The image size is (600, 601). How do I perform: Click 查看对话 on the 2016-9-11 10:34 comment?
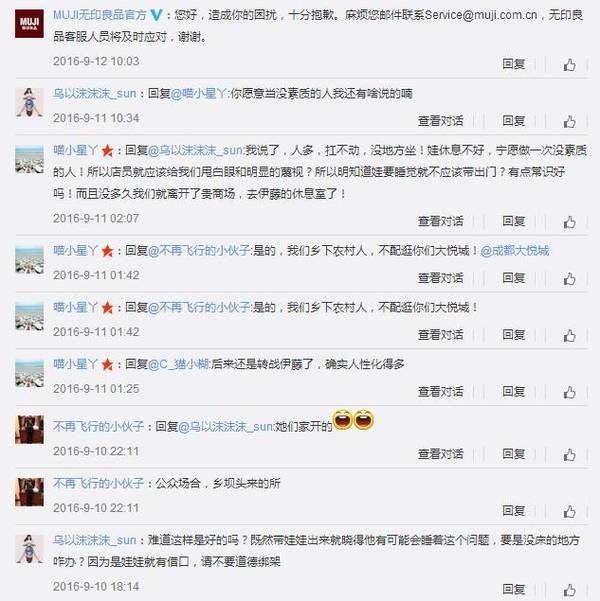point(441,121)
